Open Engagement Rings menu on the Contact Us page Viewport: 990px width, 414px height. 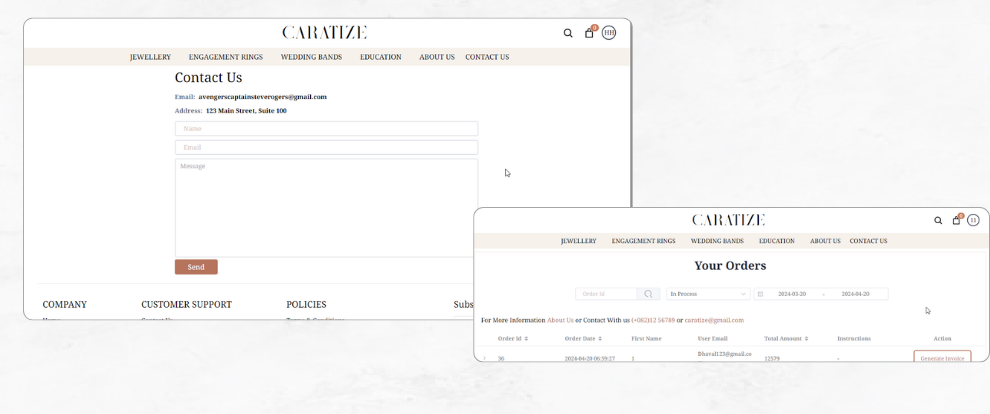(x=225, y=57)
